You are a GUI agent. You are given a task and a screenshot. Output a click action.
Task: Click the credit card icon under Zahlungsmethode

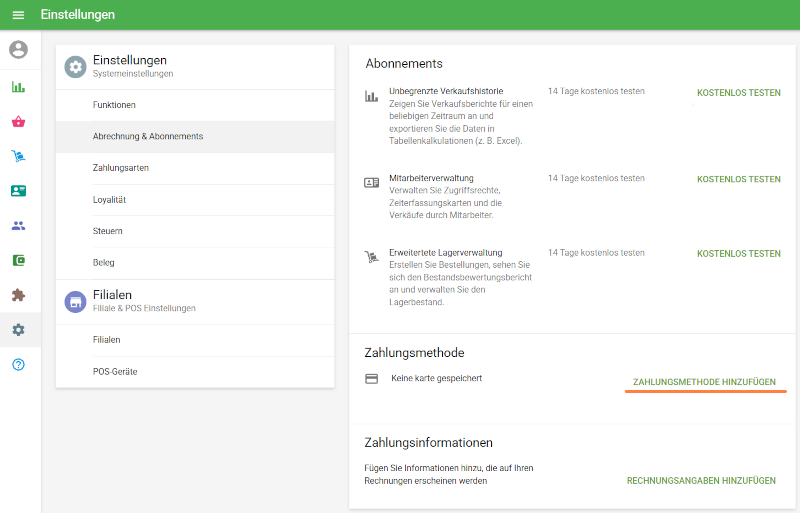pyautogui.click(x=371, y=379)
